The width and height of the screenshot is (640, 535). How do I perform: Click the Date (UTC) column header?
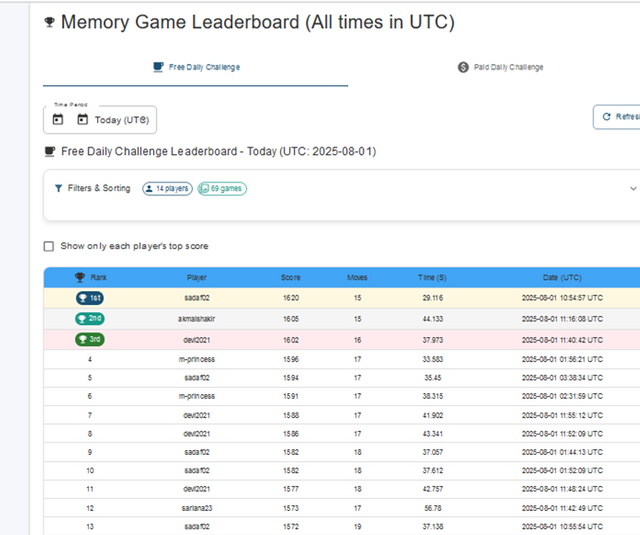[562, 277]
